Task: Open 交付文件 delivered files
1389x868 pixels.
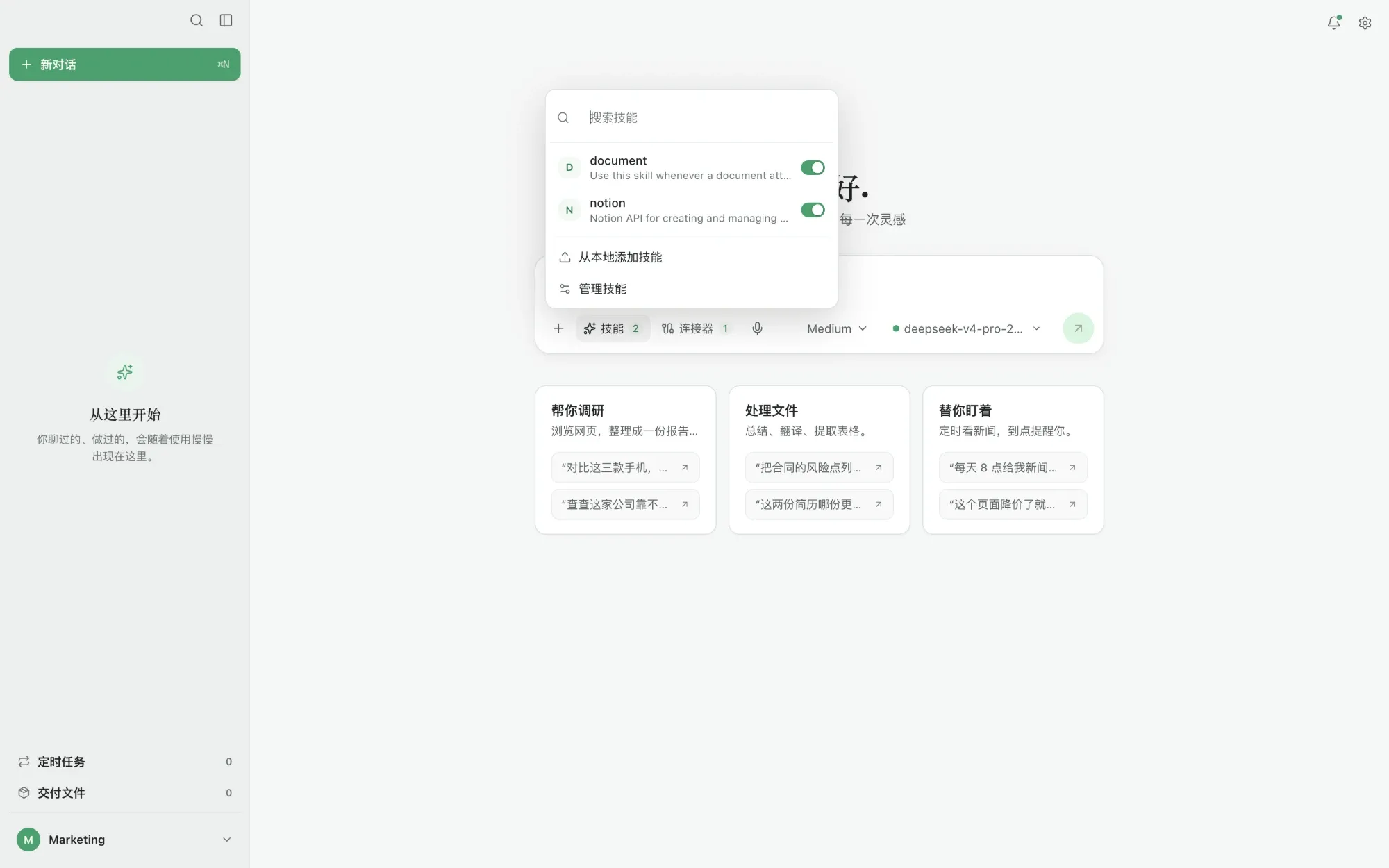Action: 125,793
